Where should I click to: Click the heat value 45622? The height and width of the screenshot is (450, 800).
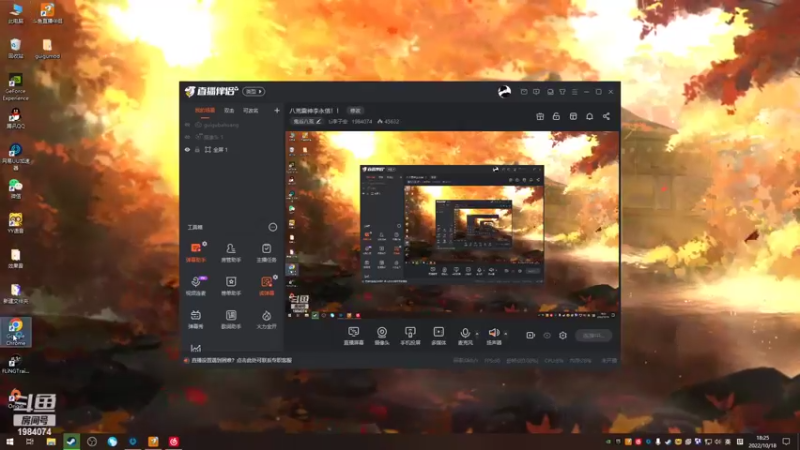coord(388,121)
